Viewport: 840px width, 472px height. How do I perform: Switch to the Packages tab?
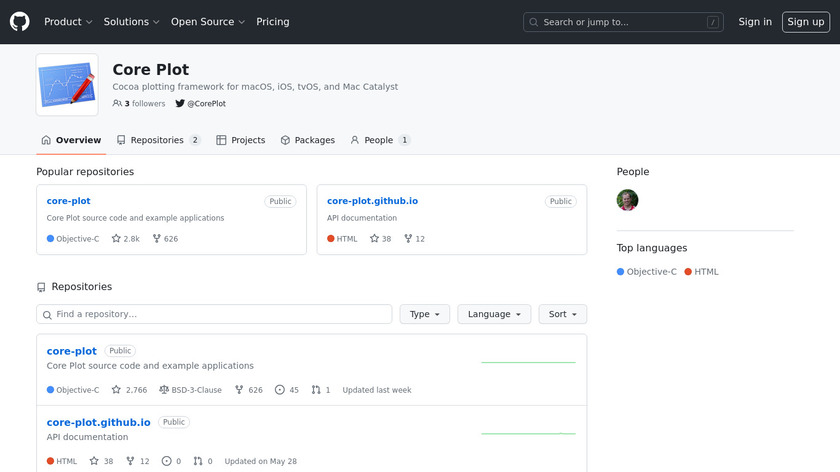point(307,140)
